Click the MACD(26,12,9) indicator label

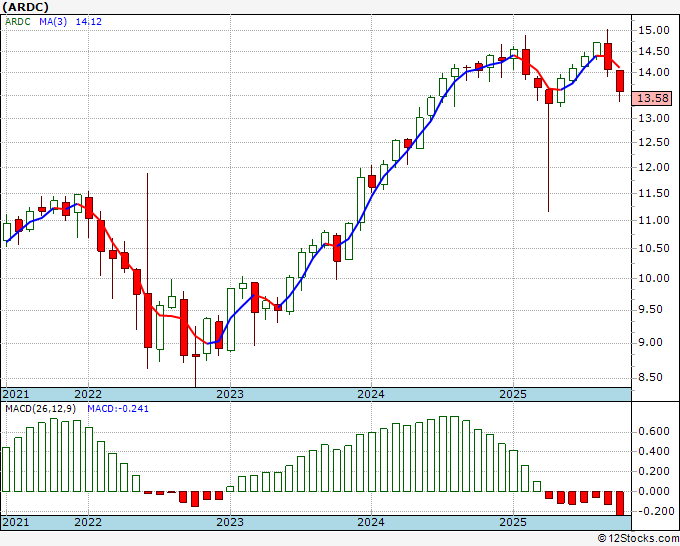click(x=41, y=409)
